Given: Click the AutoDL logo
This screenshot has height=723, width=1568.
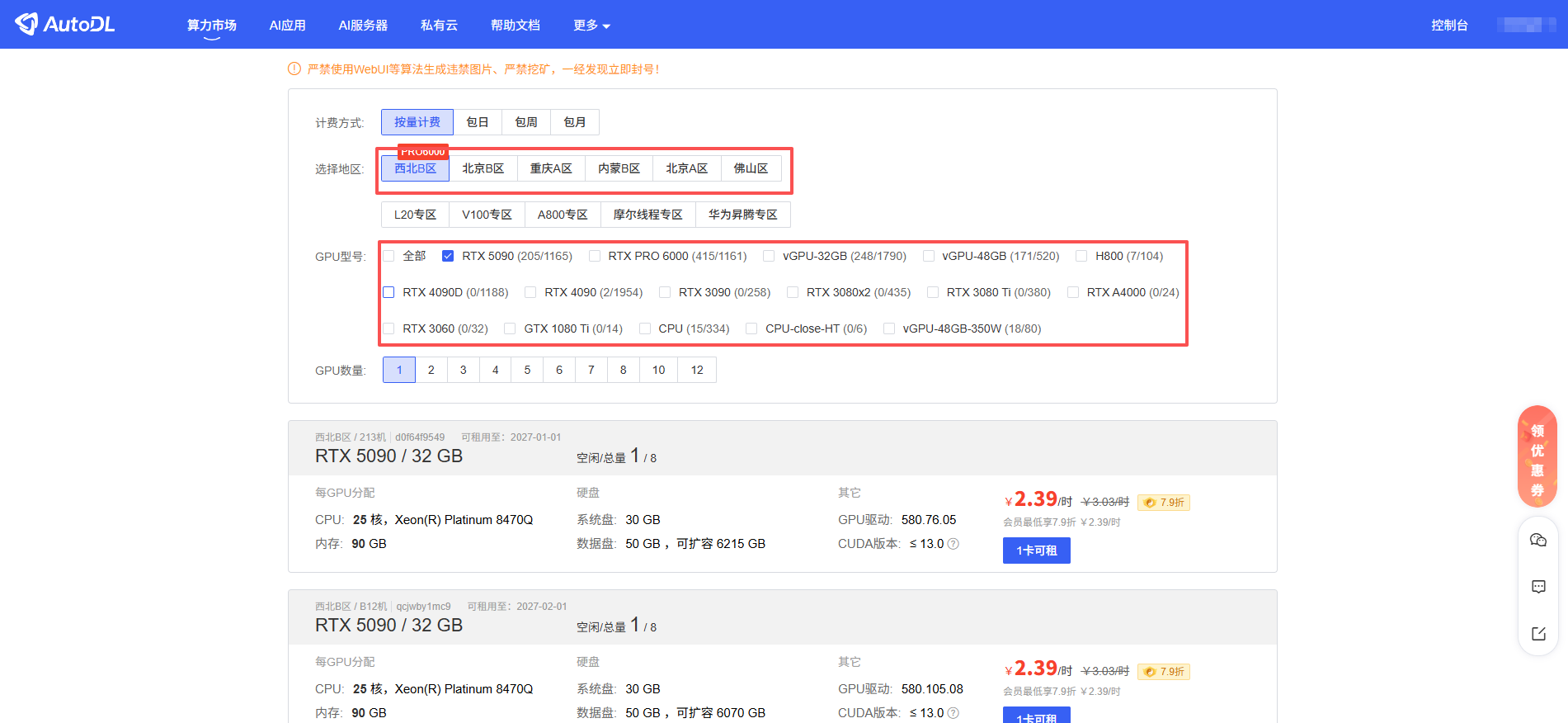Looking at the screenshot, I should [65, 24].
